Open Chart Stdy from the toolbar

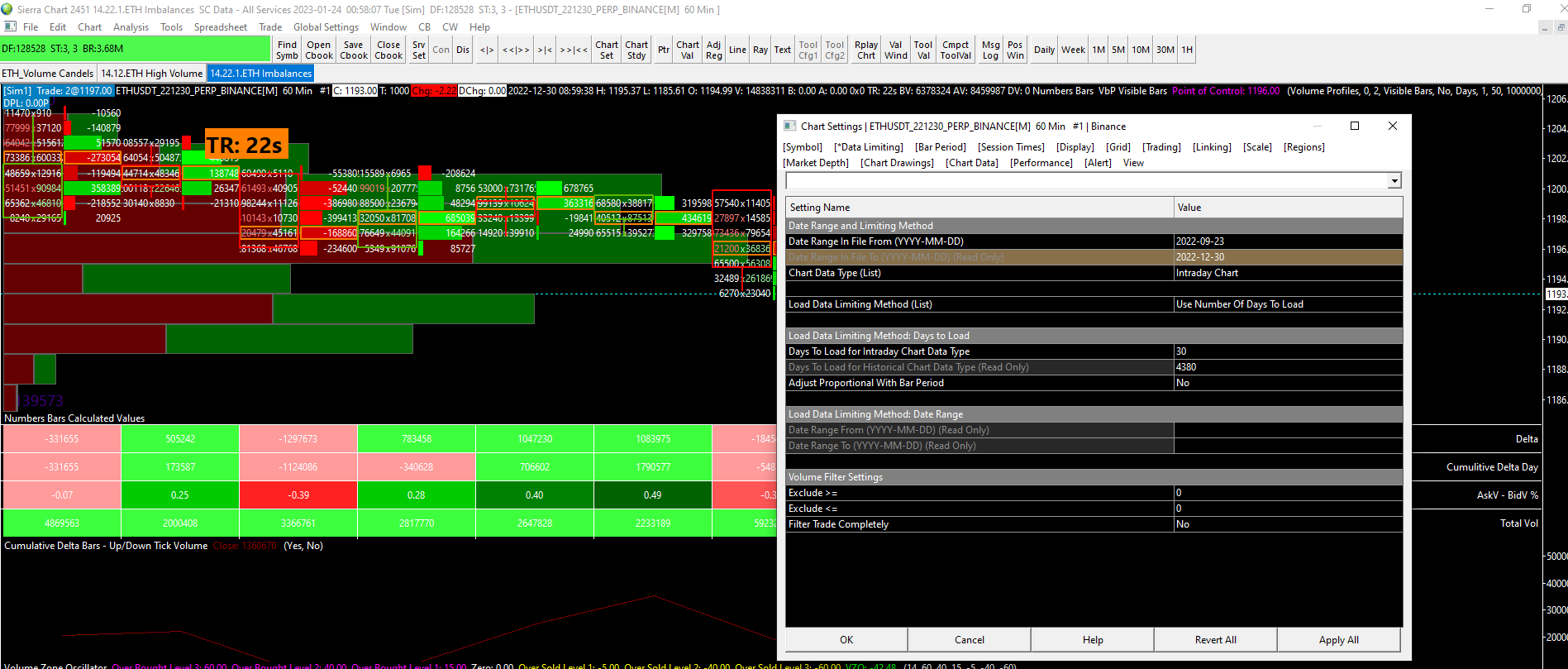(636, 50)
